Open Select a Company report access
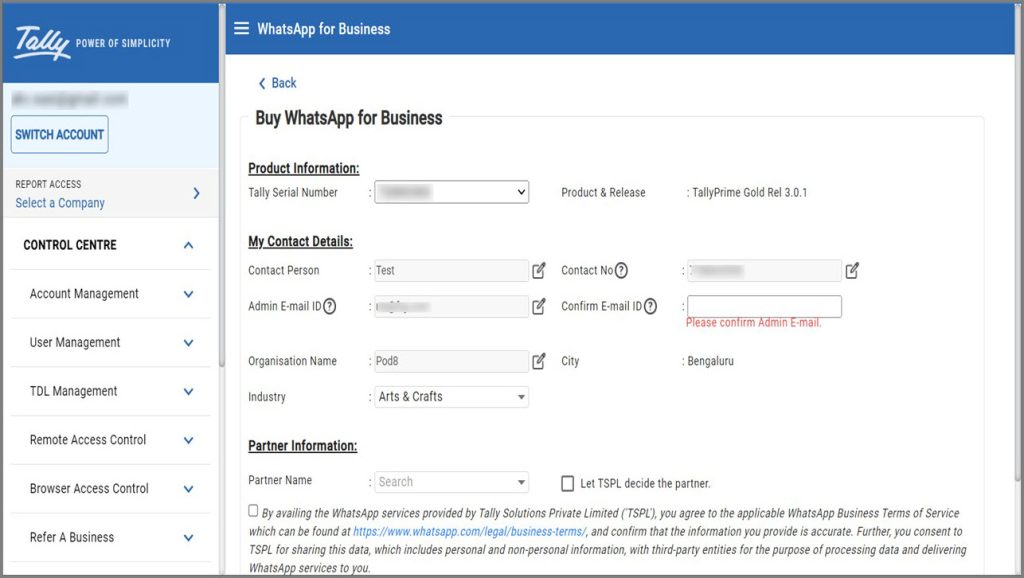1024x578 pixels. coord(110,193)
